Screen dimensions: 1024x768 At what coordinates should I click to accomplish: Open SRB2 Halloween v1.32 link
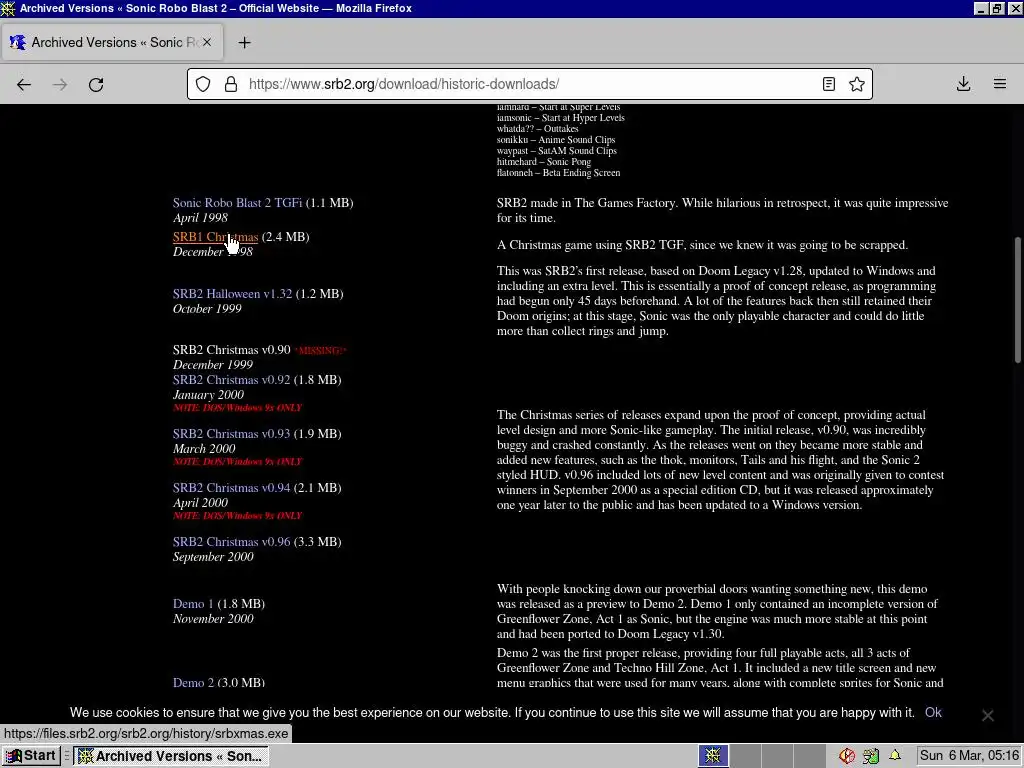[x=232, y=294]
